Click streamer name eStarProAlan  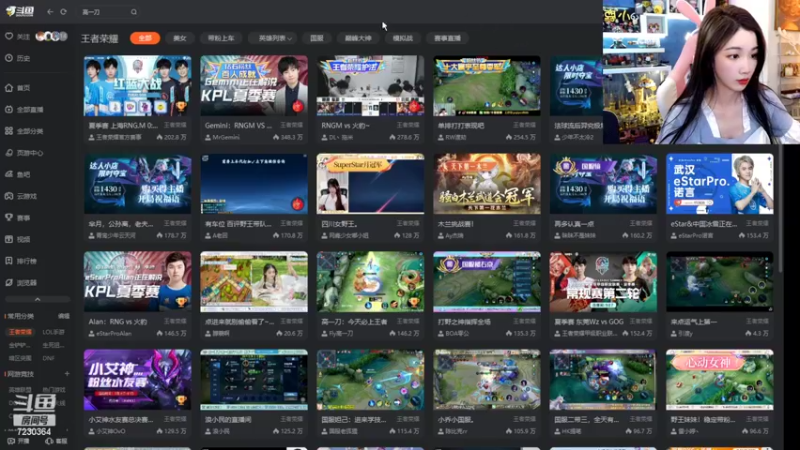click(113, 334)
